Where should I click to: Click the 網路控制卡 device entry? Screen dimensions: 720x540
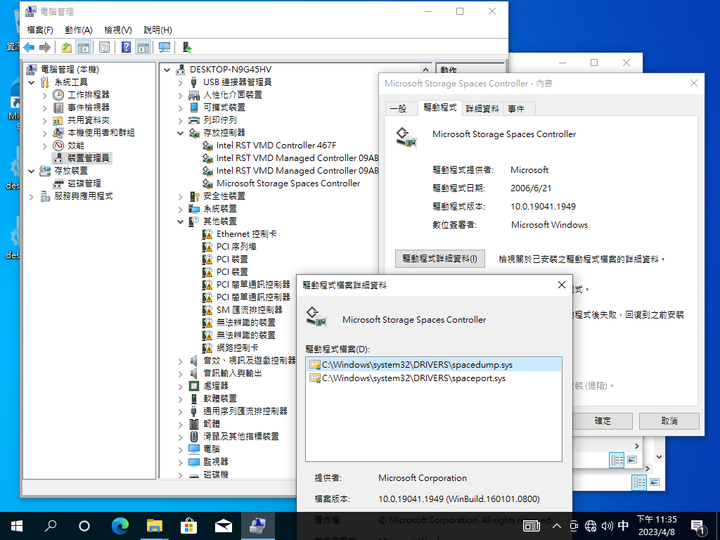click(x=237, y=348)
